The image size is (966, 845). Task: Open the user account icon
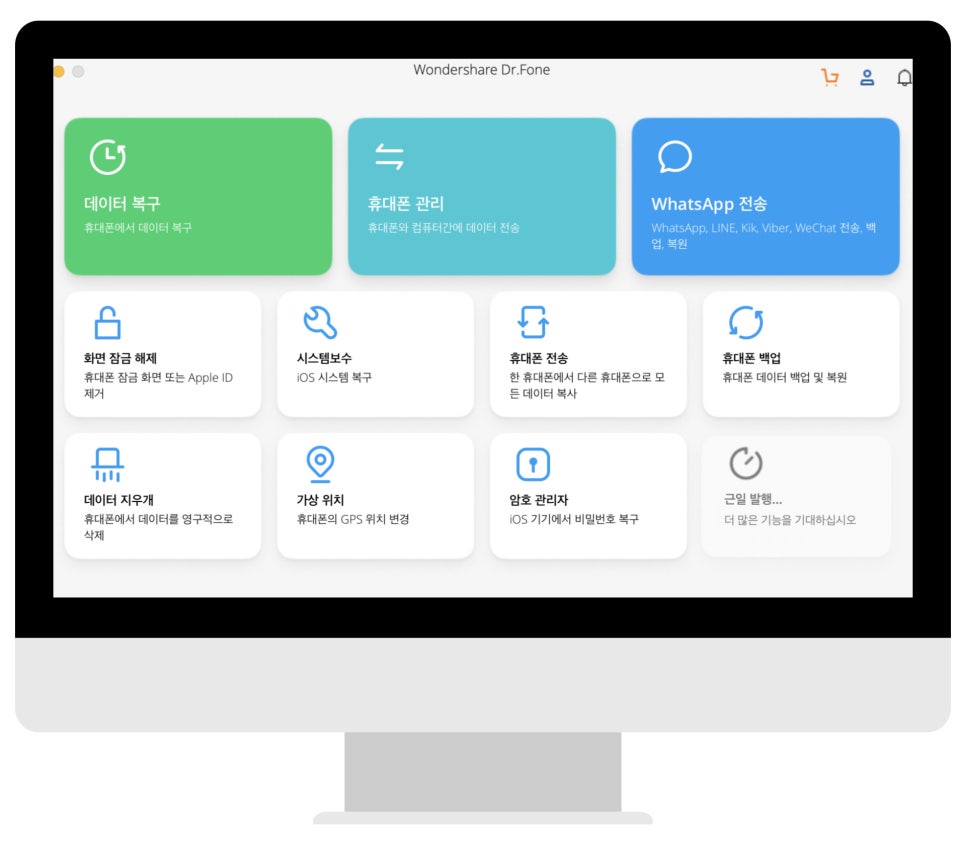(x=867, y=78)
